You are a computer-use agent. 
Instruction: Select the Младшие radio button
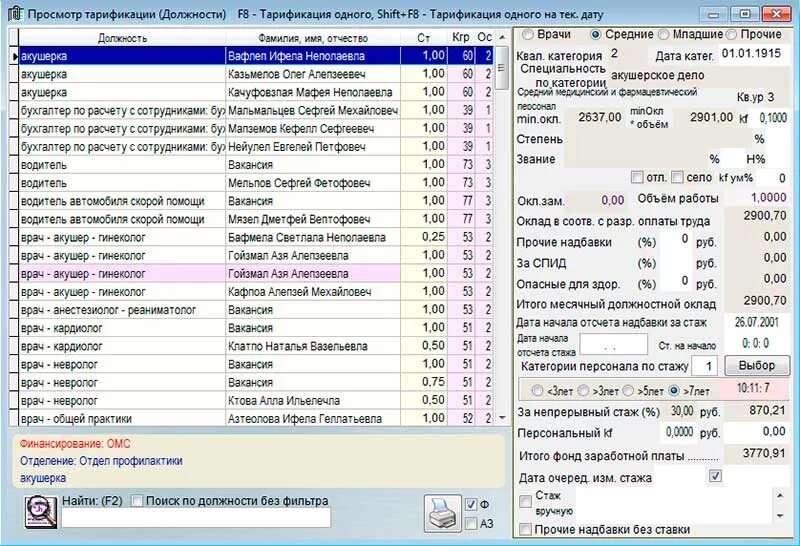(663, 35)
